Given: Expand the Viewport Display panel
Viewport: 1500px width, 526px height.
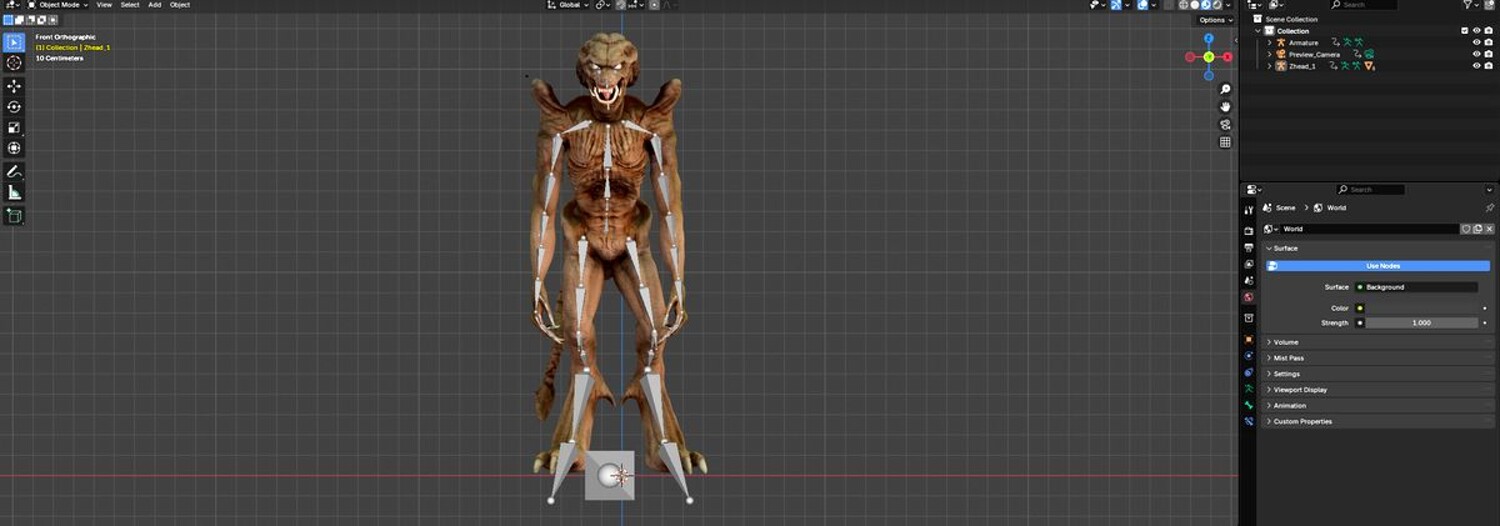Looking at the screenshot, I should [1378, 390].
